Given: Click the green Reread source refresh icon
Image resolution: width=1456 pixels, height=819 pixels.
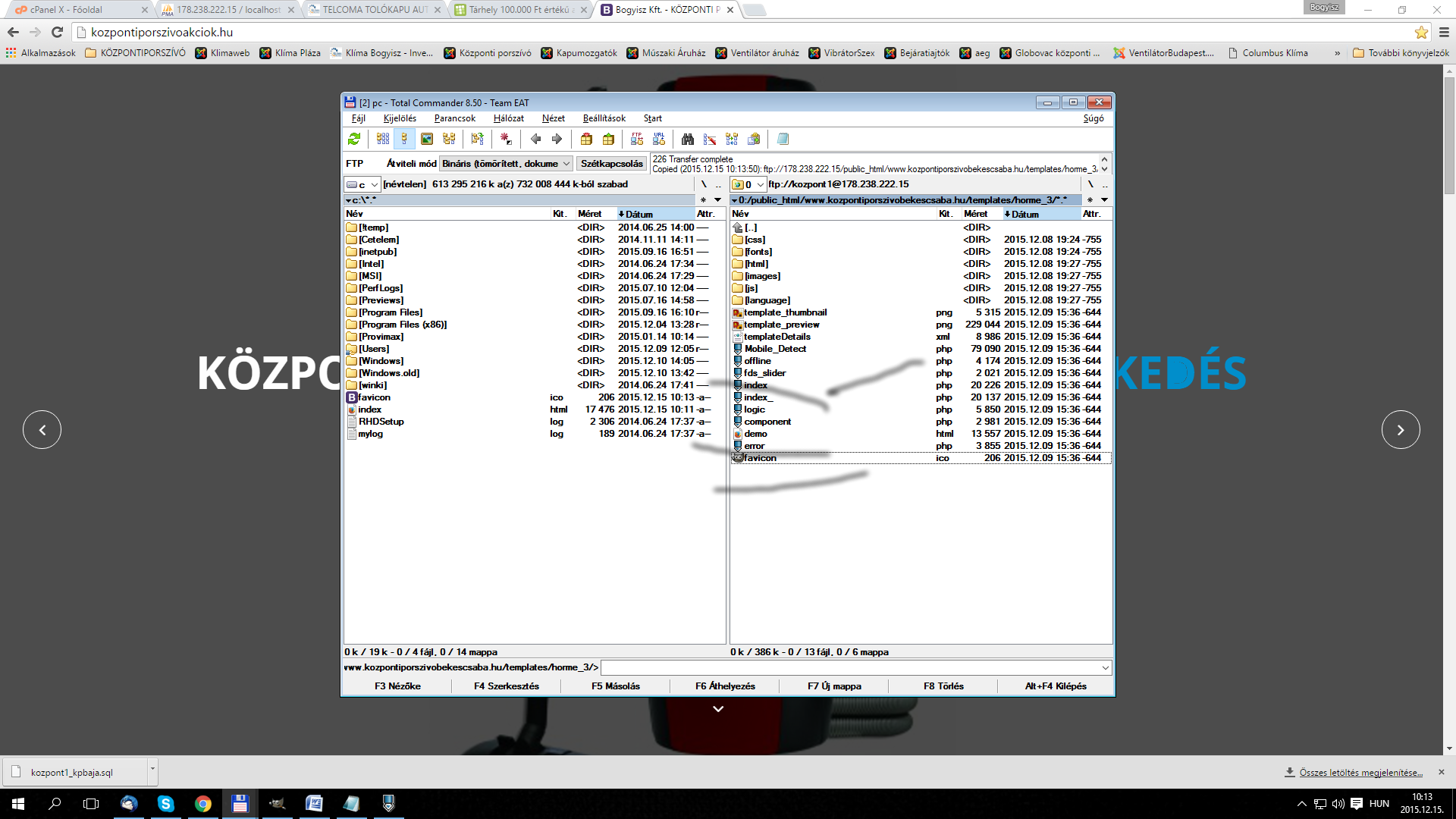Looking at the screenshot, I should [x=354, y=139].
